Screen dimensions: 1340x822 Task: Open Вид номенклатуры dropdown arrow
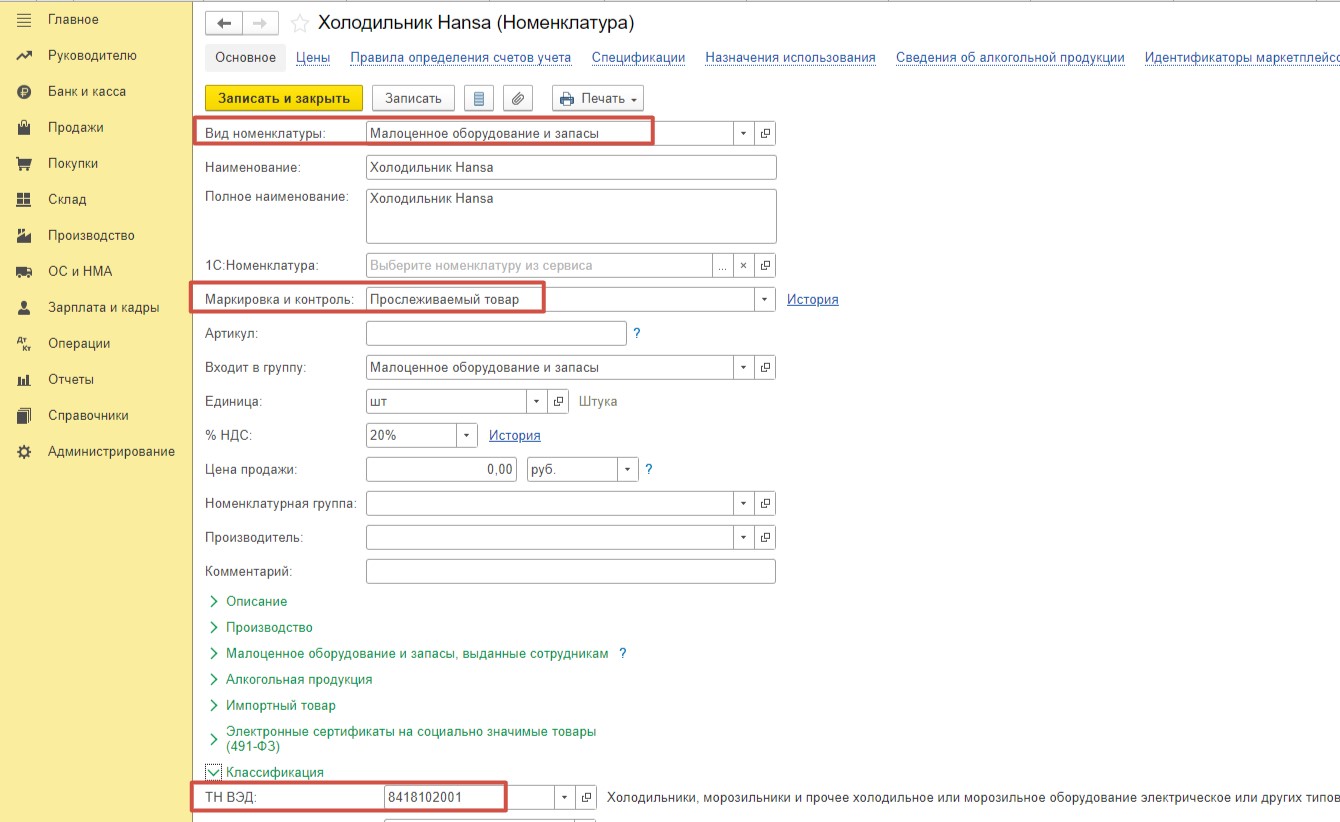pos(743,133)
